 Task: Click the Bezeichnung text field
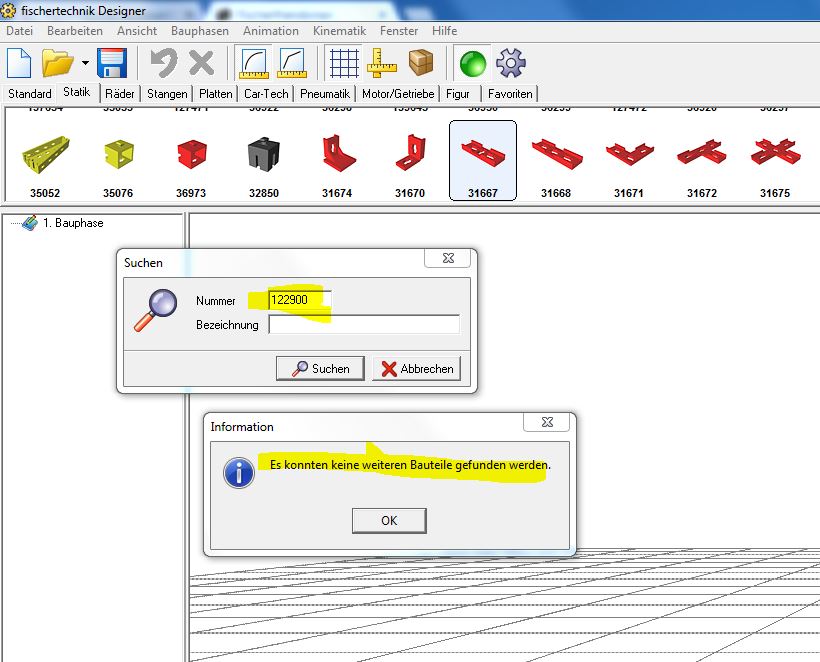point(363,324)
